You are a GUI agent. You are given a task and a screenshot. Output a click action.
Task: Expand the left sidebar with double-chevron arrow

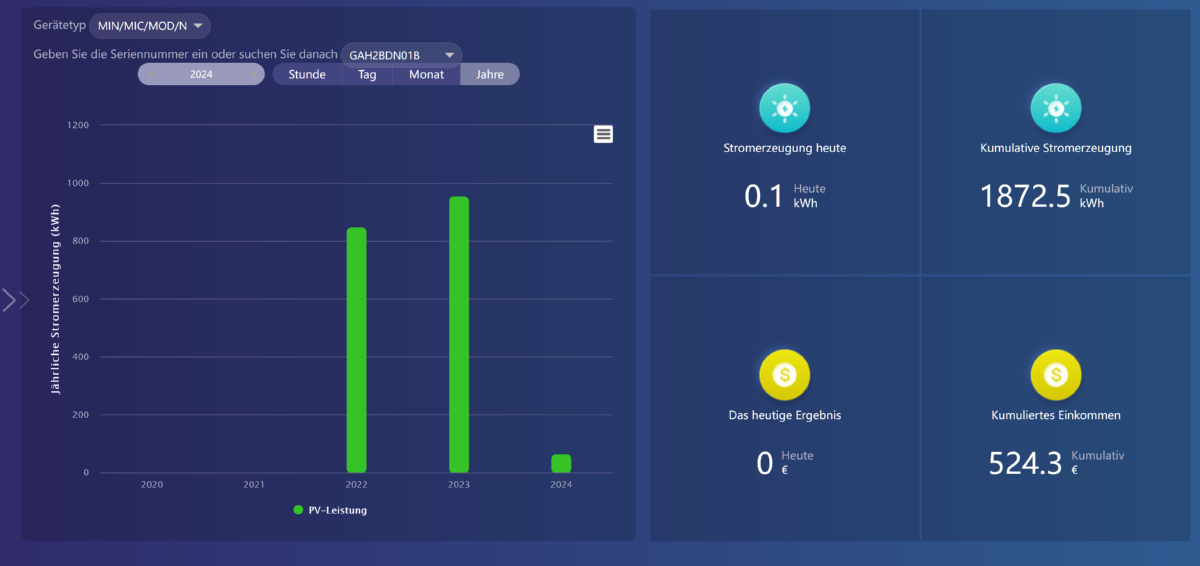tap(16, 300)
